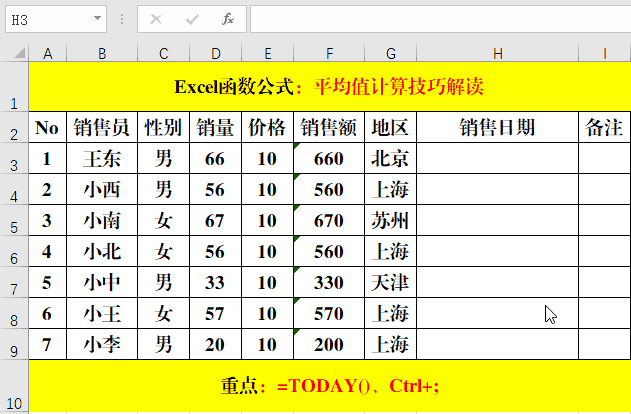The height and width of the screenshot is (414, 631).
Task: Click the sales amount cell 330
Action: click(x=329, y=282)
